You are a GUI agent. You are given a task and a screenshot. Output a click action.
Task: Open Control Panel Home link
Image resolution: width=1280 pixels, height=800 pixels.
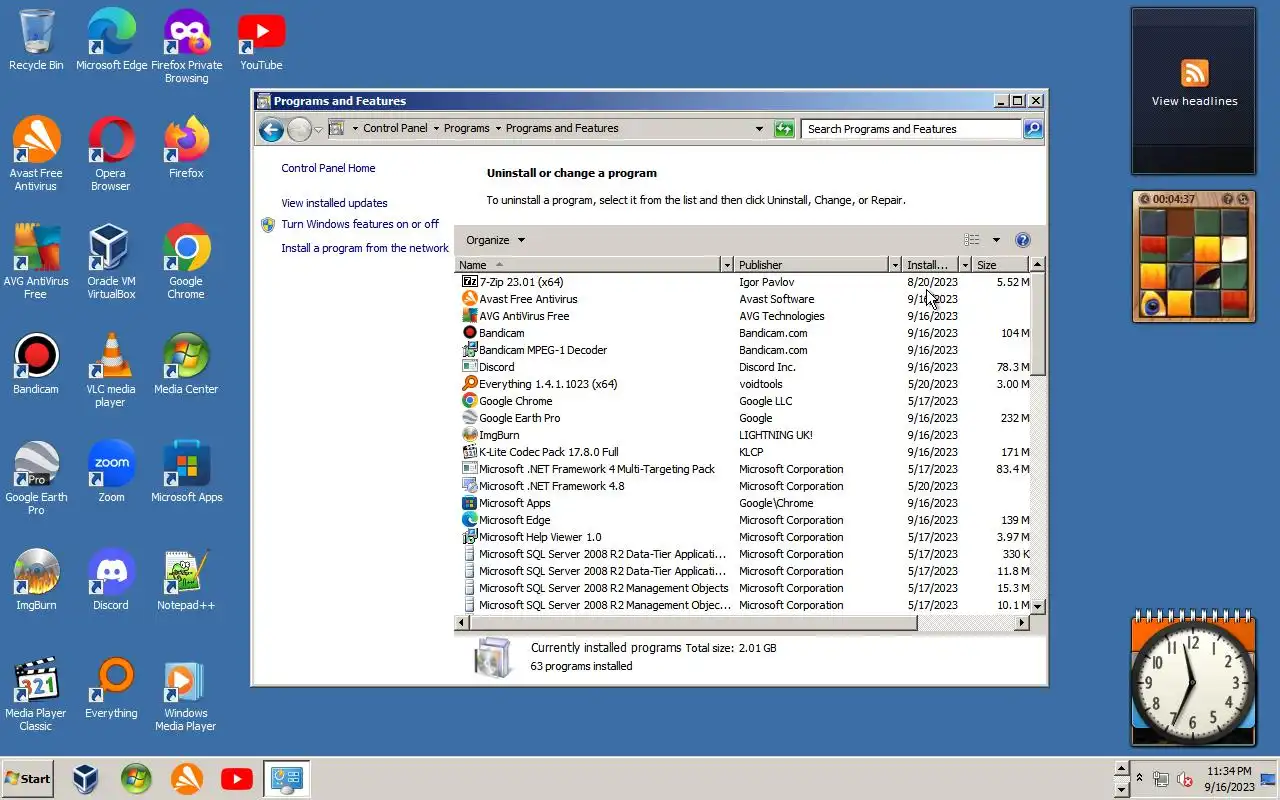(x=328, y=168)
